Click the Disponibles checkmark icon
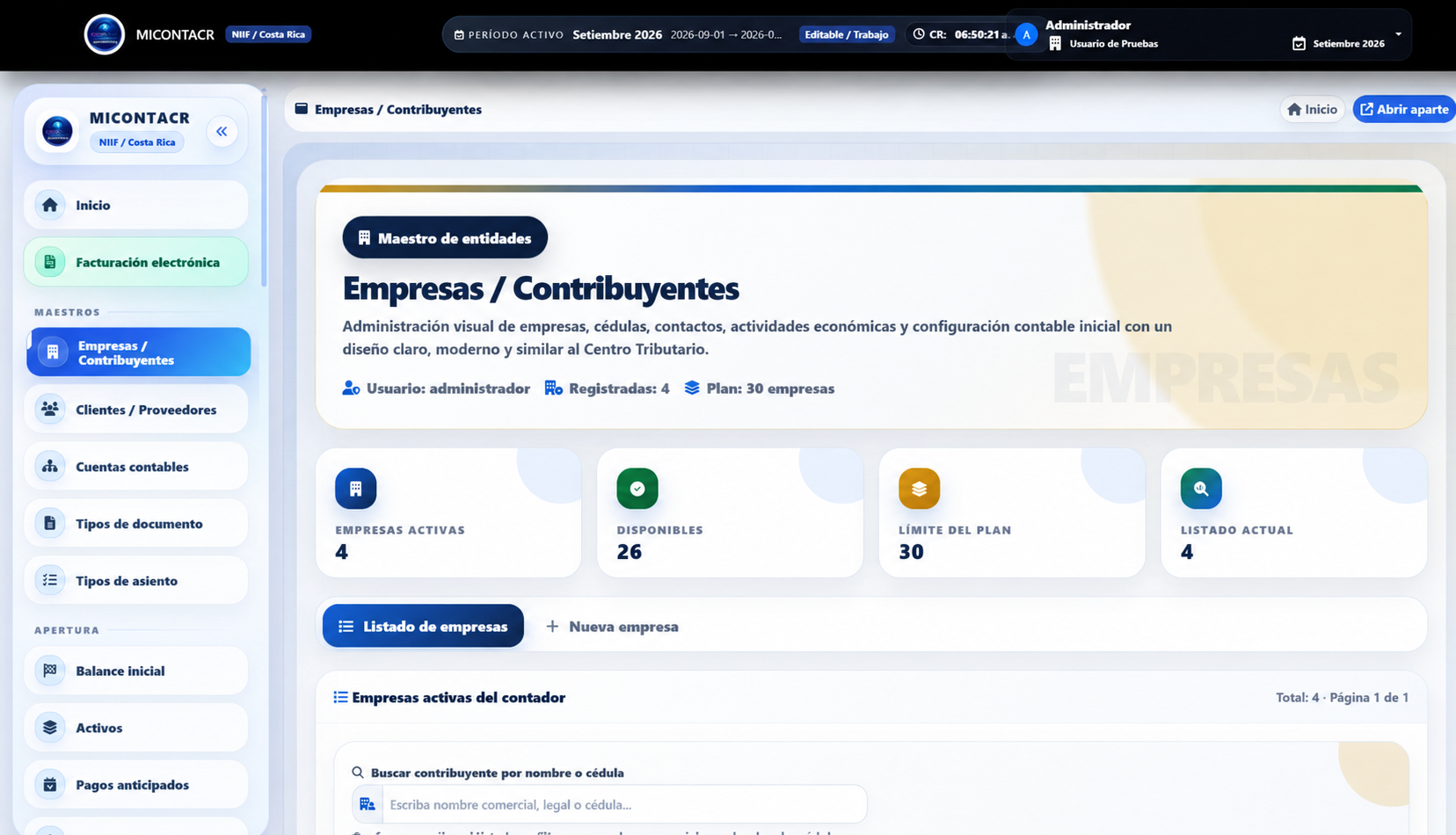The height and width of the screenshot is (835, 1456). [x=637, y=489]
